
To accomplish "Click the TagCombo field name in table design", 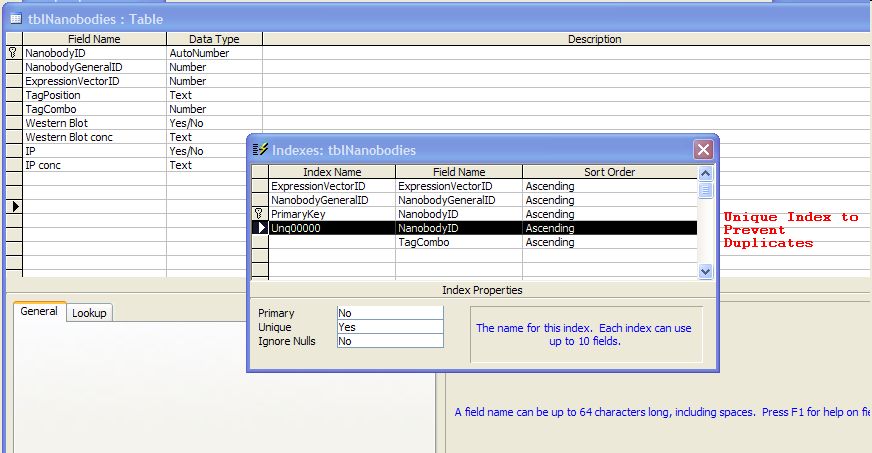I will tap(94, 109).
